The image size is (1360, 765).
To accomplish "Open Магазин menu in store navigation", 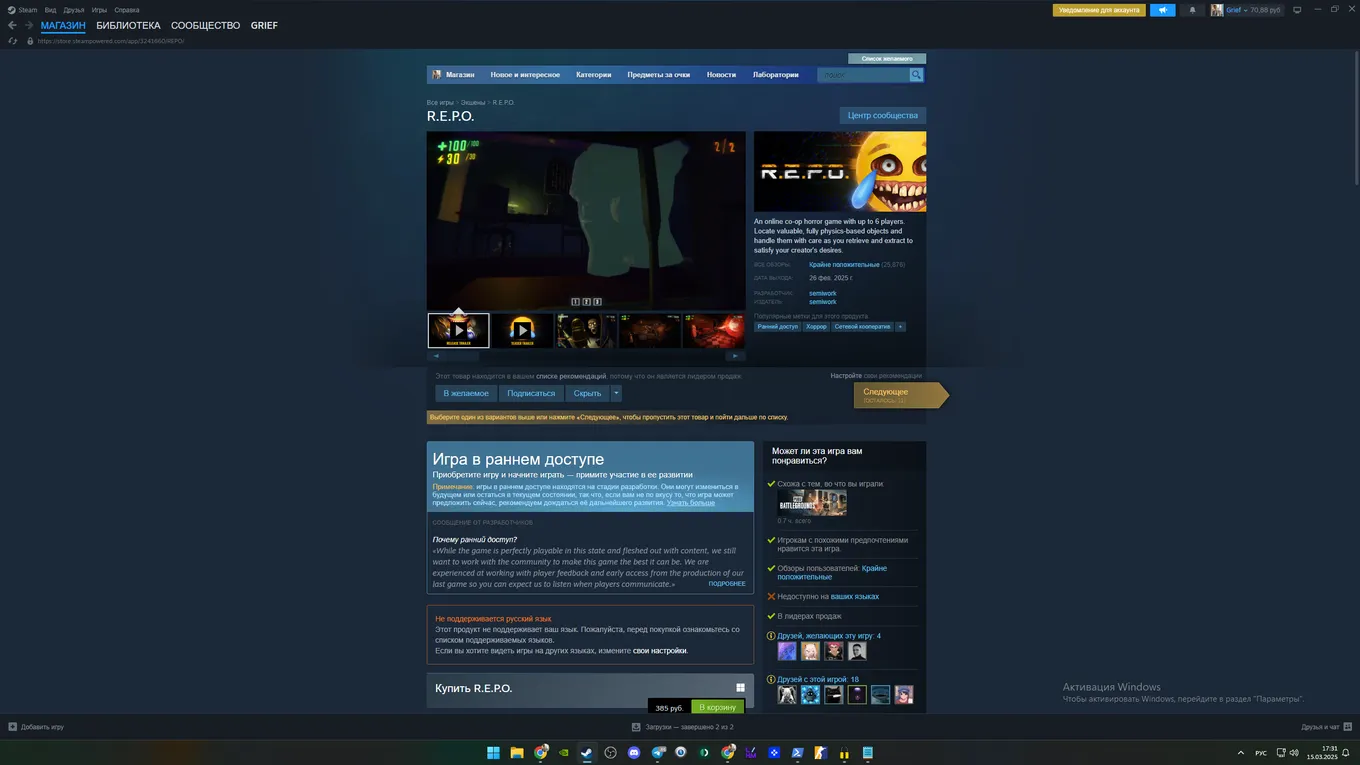I will click(460, 75).
